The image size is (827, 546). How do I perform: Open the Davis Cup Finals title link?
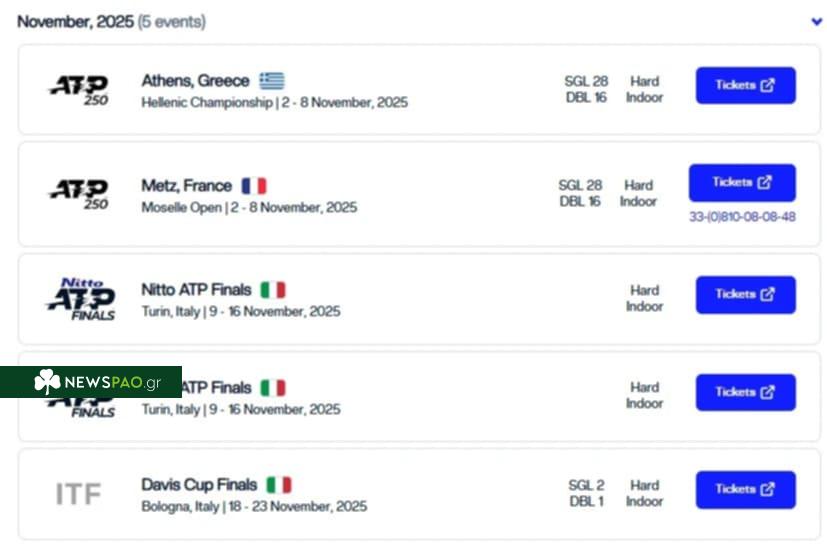tap(199, 485)
